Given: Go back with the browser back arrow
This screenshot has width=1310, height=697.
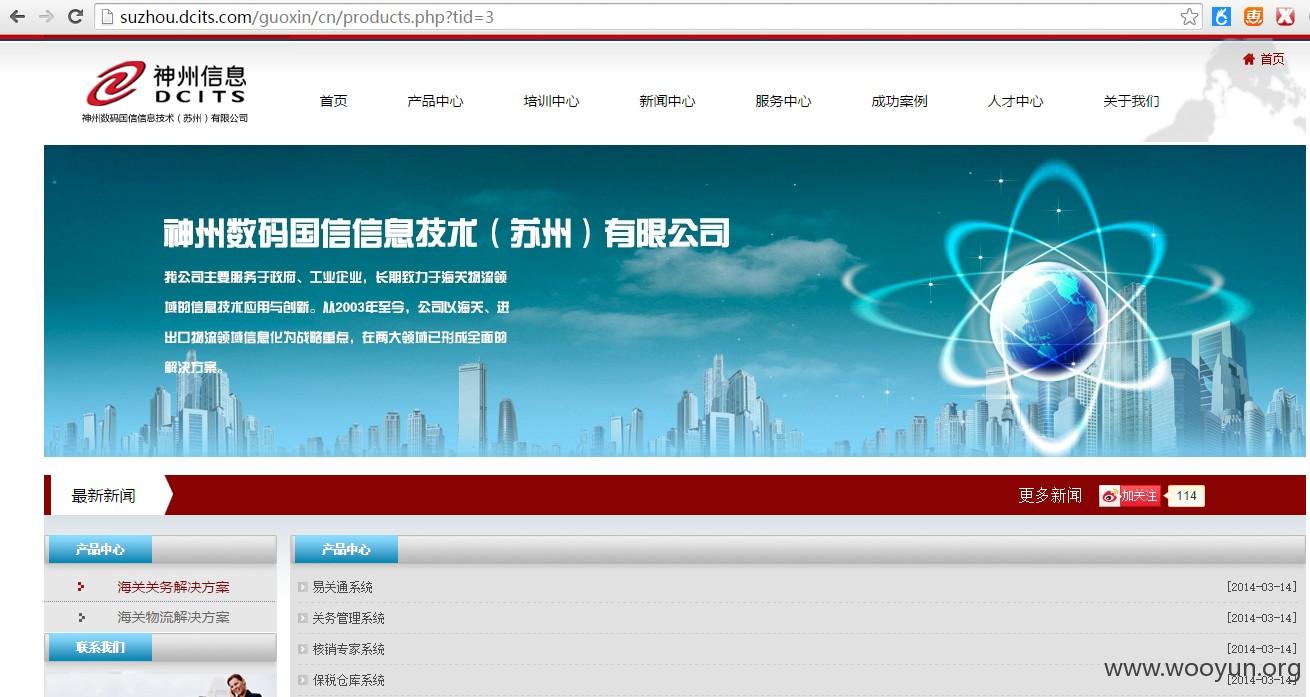Looking at the screenshot, I should pos(17,16).
